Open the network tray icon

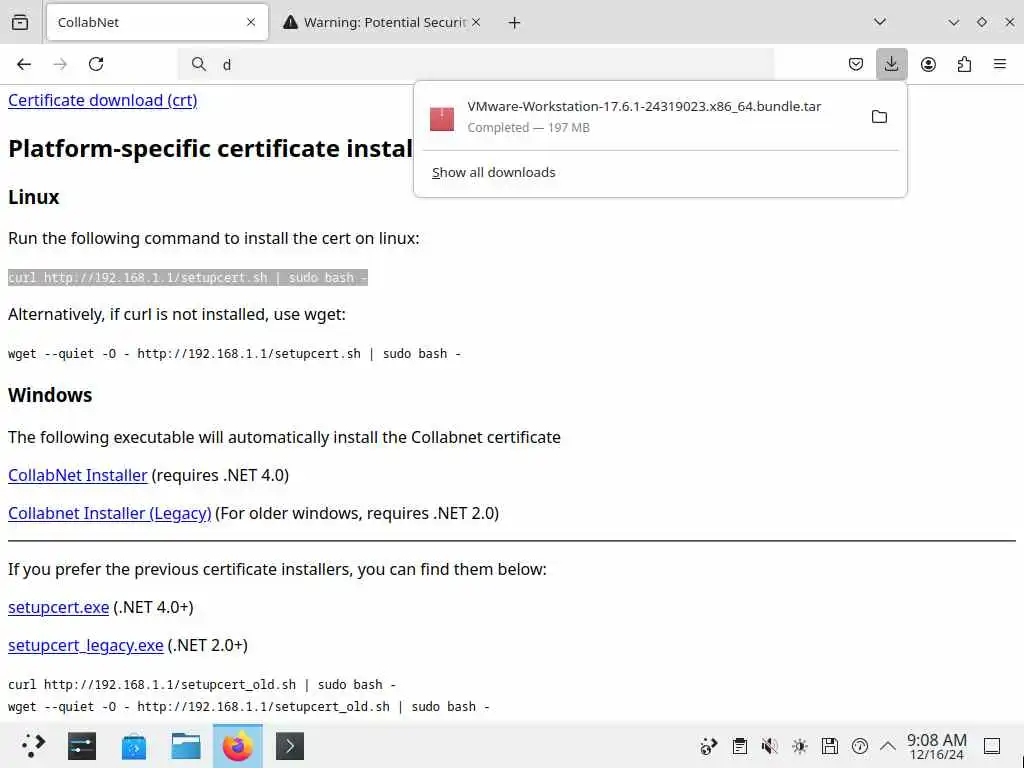click(860, 746)
